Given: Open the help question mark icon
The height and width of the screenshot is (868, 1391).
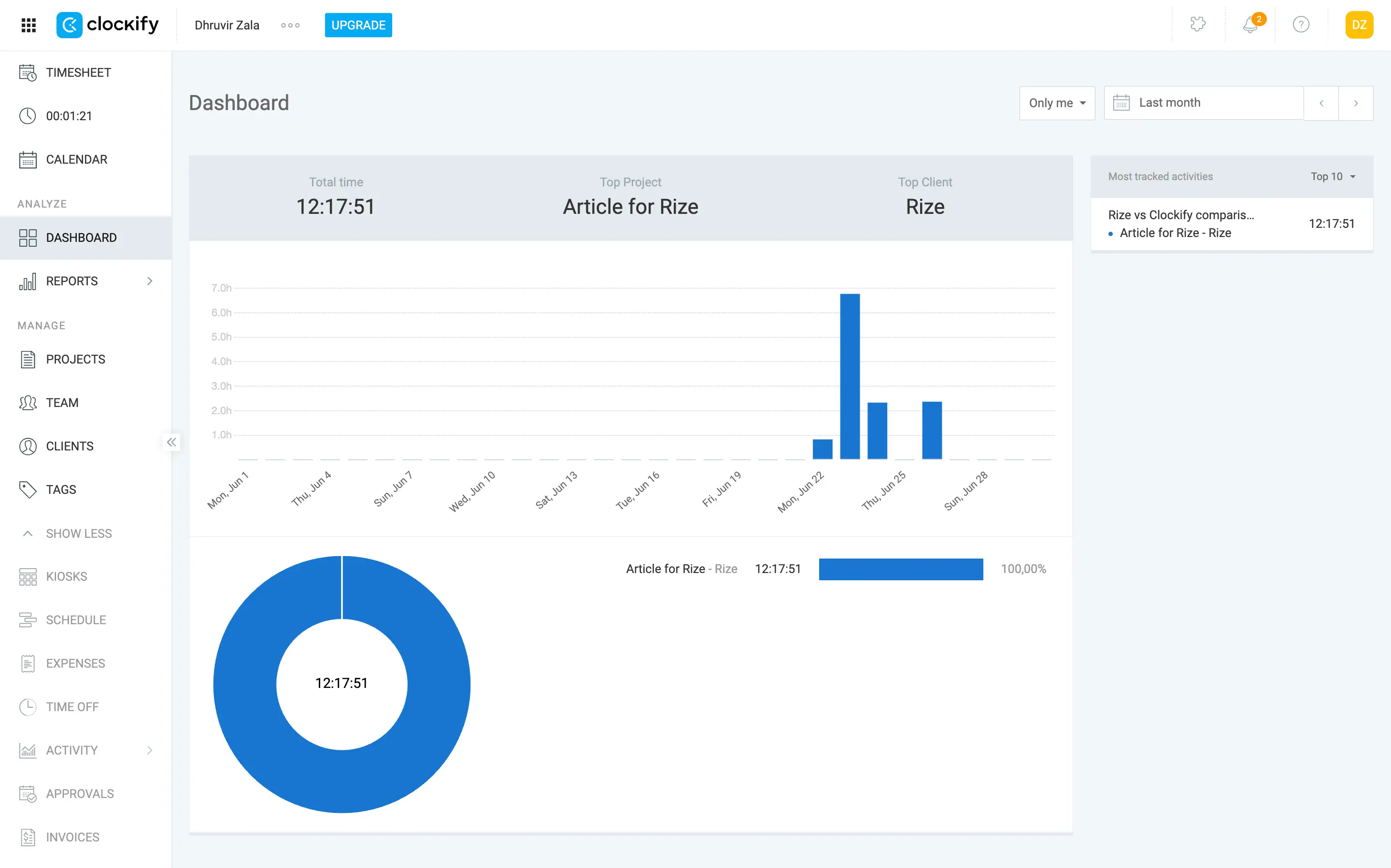Looking at the screenshot, I should (x=1300, y=25).
